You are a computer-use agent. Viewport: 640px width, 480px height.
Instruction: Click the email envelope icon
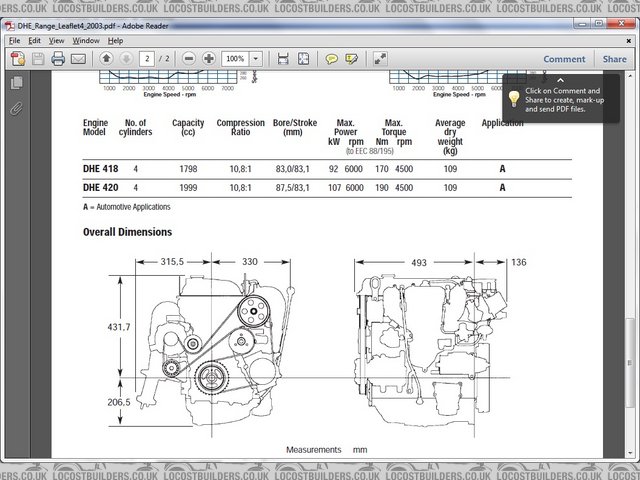(78, 59)
